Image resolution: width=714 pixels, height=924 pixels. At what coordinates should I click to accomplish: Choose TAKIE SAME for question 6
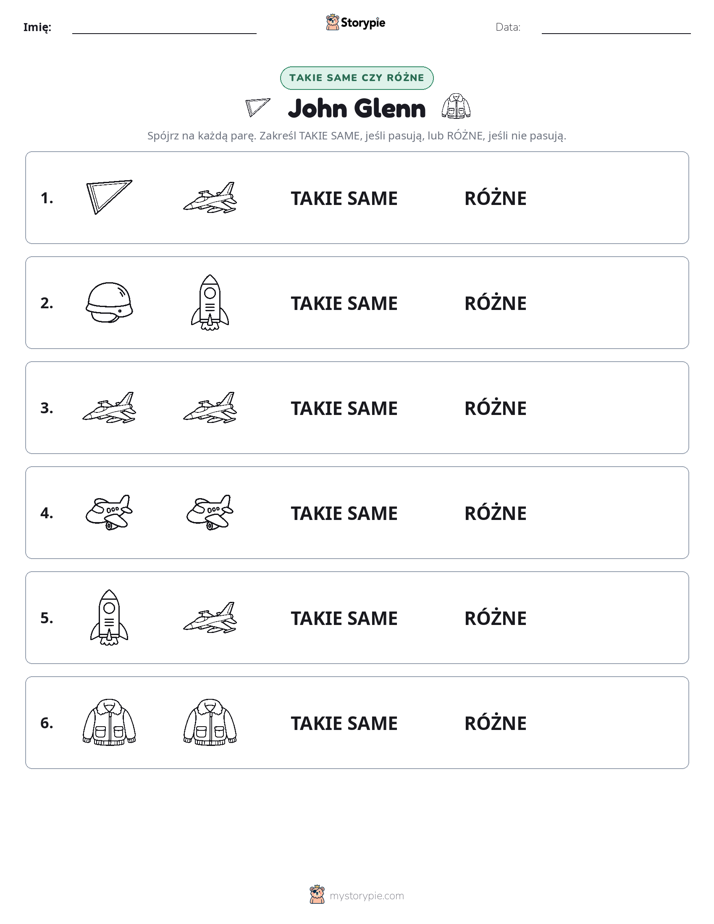point(344,723)
